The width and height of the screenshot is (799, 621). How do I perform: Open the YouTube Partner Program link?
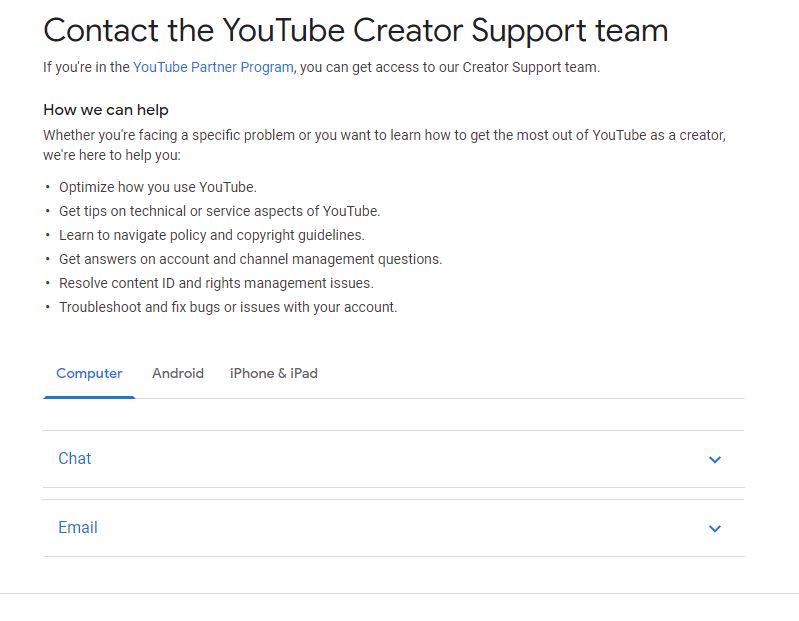coord(213,67)
